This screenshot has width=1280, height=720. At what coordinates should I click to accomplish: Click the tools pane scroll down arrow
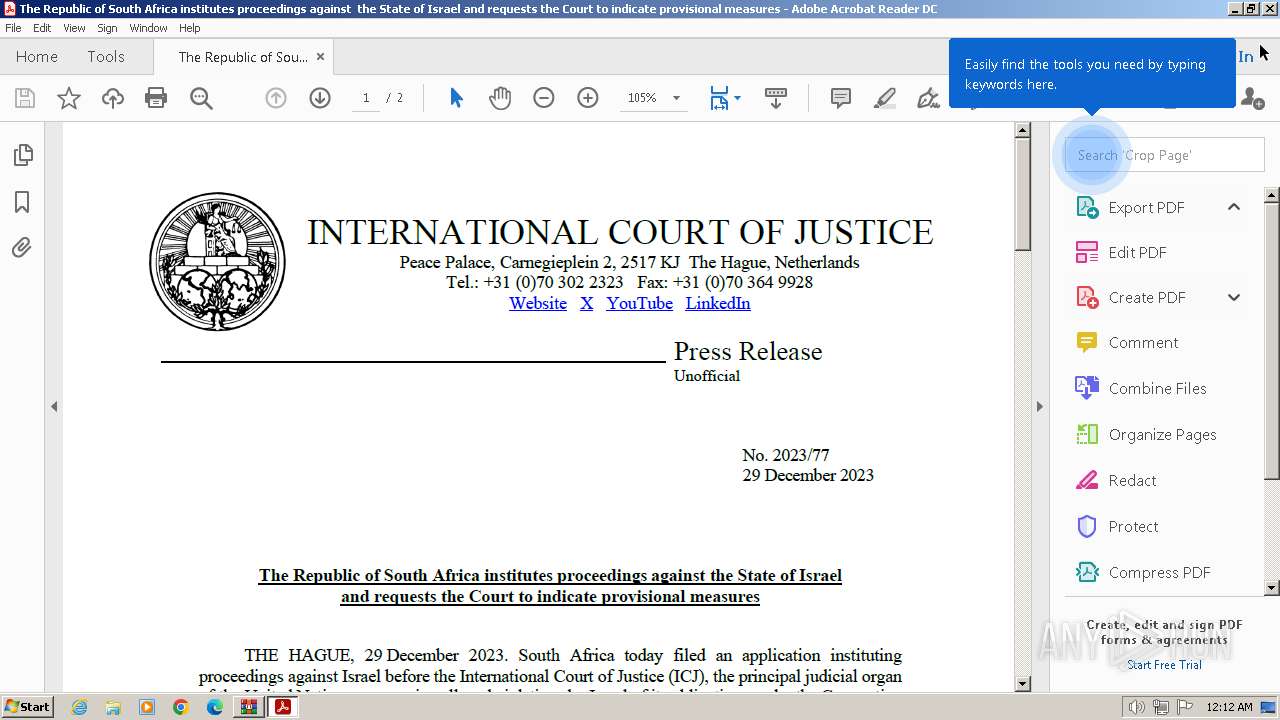[1272, 588]
